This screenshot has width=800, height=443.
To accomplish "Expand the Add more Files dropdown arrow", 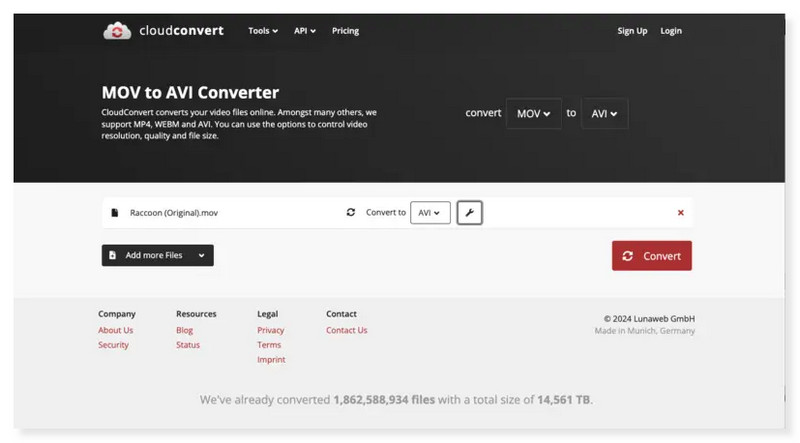I will [x=202, y=255].
